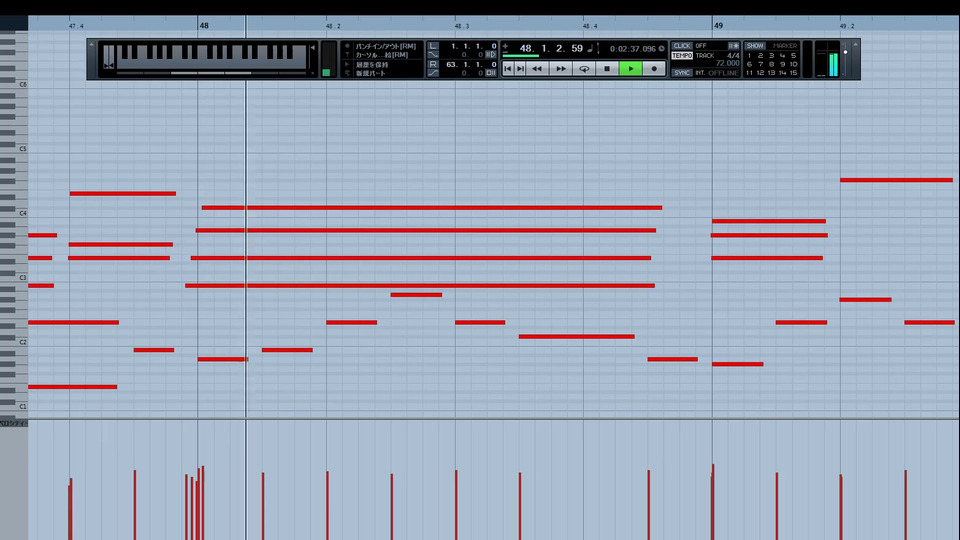Open the cursor record mode dropdown
The height and width of the screenshot is (540, 960).
coord(380,54)
